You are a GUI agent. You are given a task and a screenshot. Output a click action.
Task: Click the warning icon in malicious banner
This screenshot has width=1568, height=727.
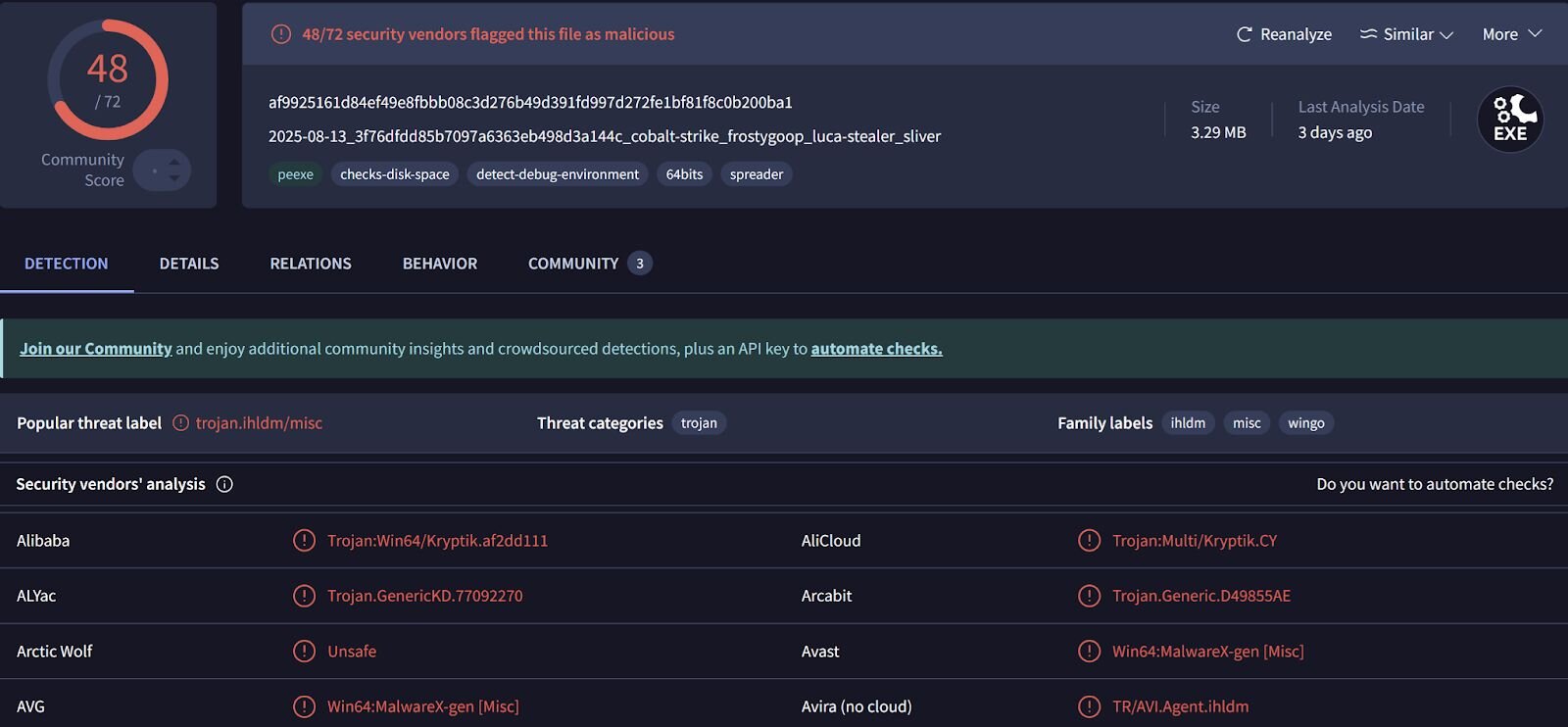click(281, 34)
